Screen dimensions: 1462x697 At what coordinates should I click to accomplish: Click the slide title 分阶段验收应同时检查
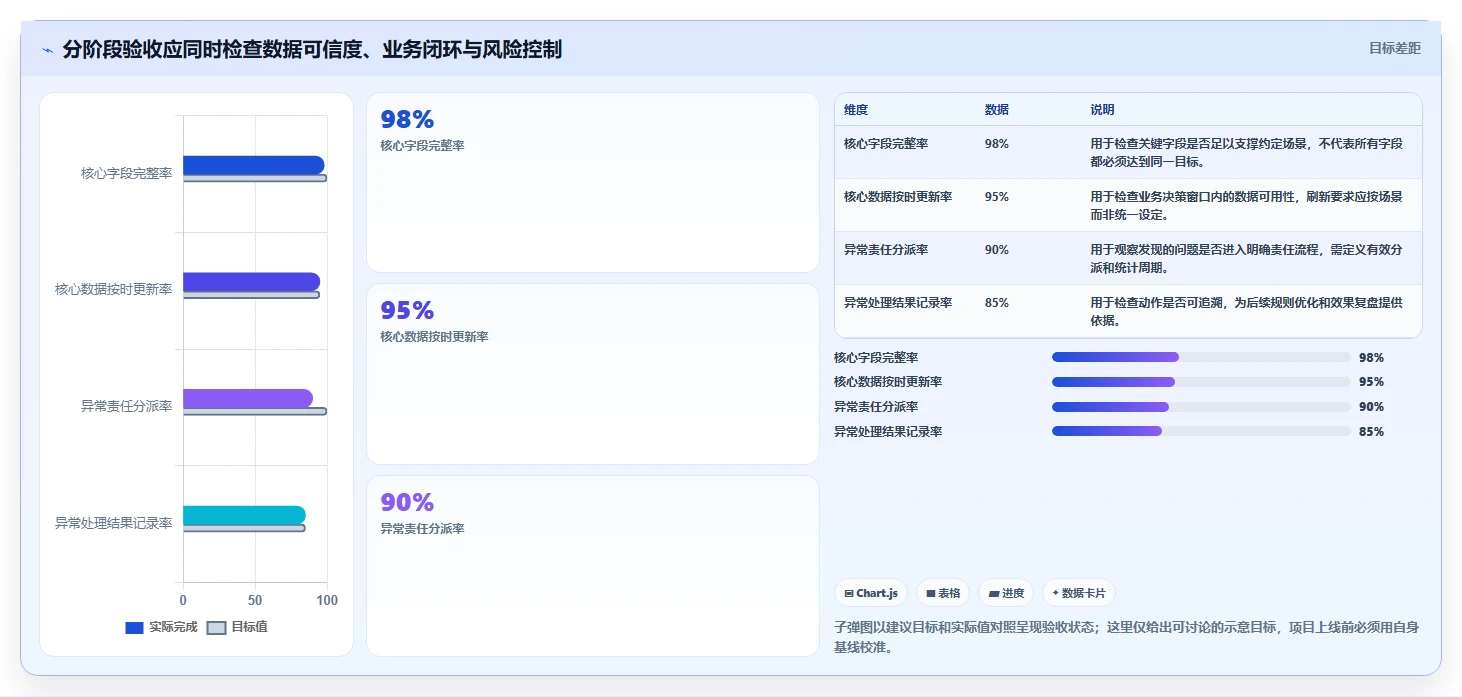(312, 49)
